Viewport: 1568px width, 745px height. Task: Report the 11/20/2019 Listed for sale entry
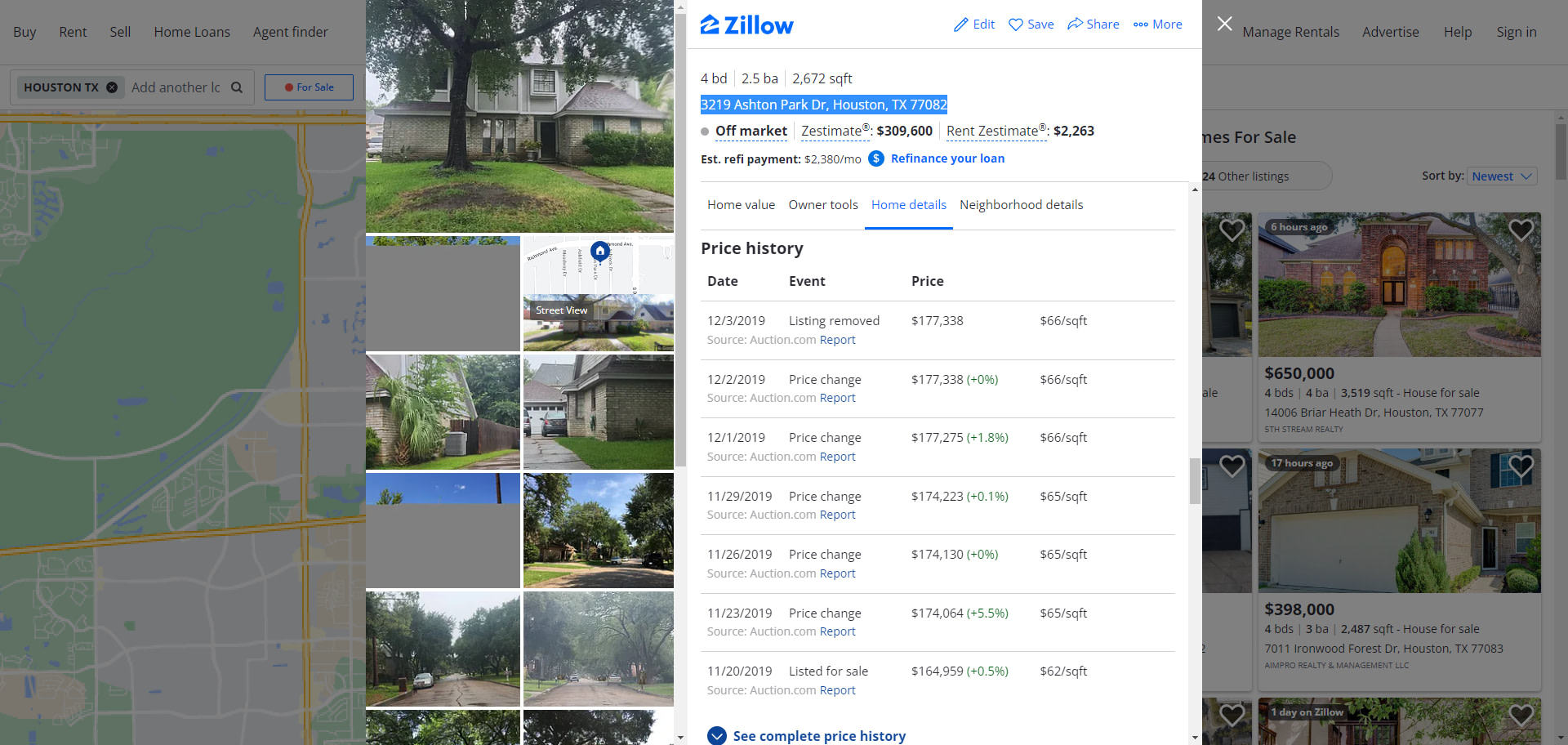(x=838, y=690)
